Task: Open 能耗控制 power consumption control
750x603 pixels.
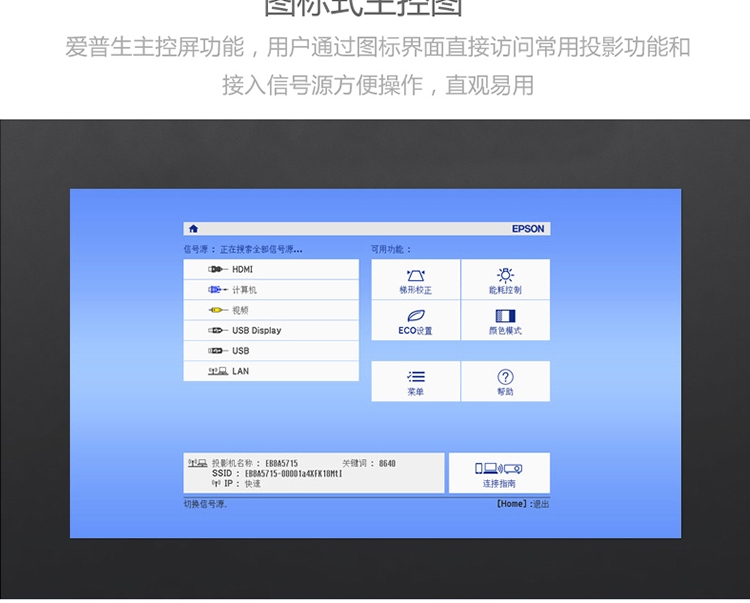Action: point(505,280)
